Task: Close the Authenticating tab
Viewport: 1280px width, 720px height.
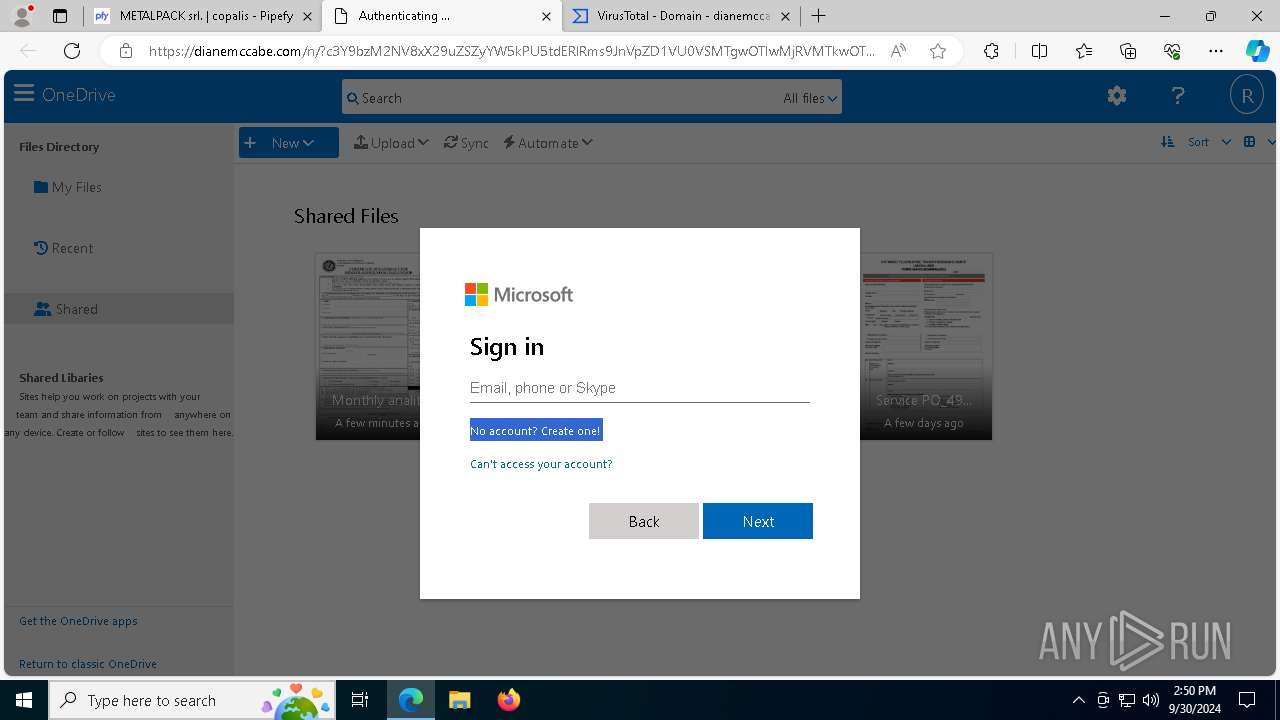Action: tap(546, 16)
